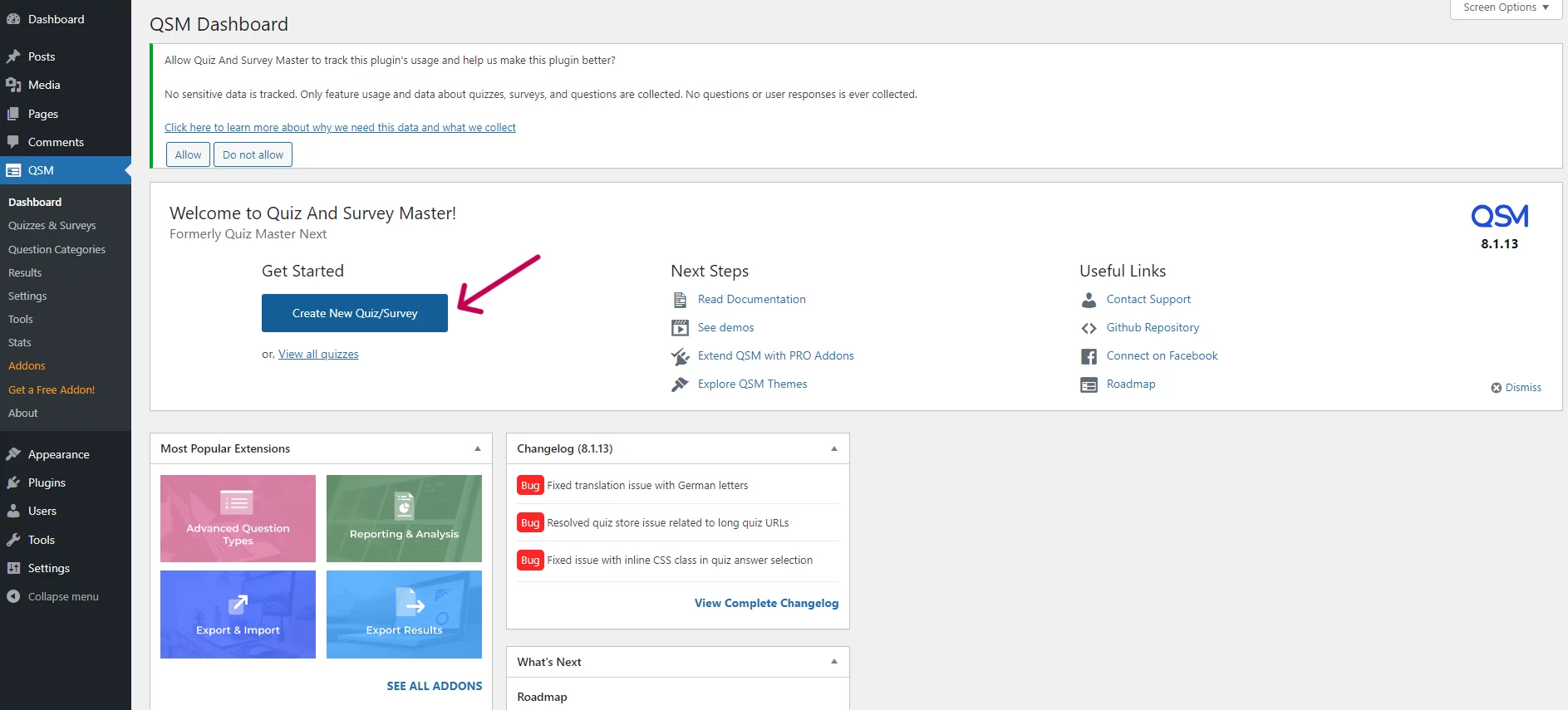
Task: Click Create New Quiz/Survey button
Action: [355, 313]
